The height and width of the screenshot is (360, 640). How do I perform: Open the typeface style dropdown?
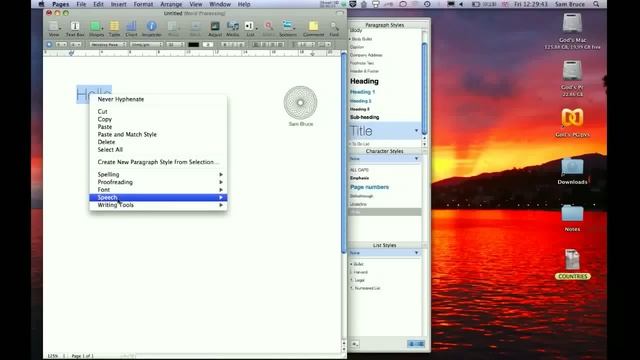[x=146, y=44]
